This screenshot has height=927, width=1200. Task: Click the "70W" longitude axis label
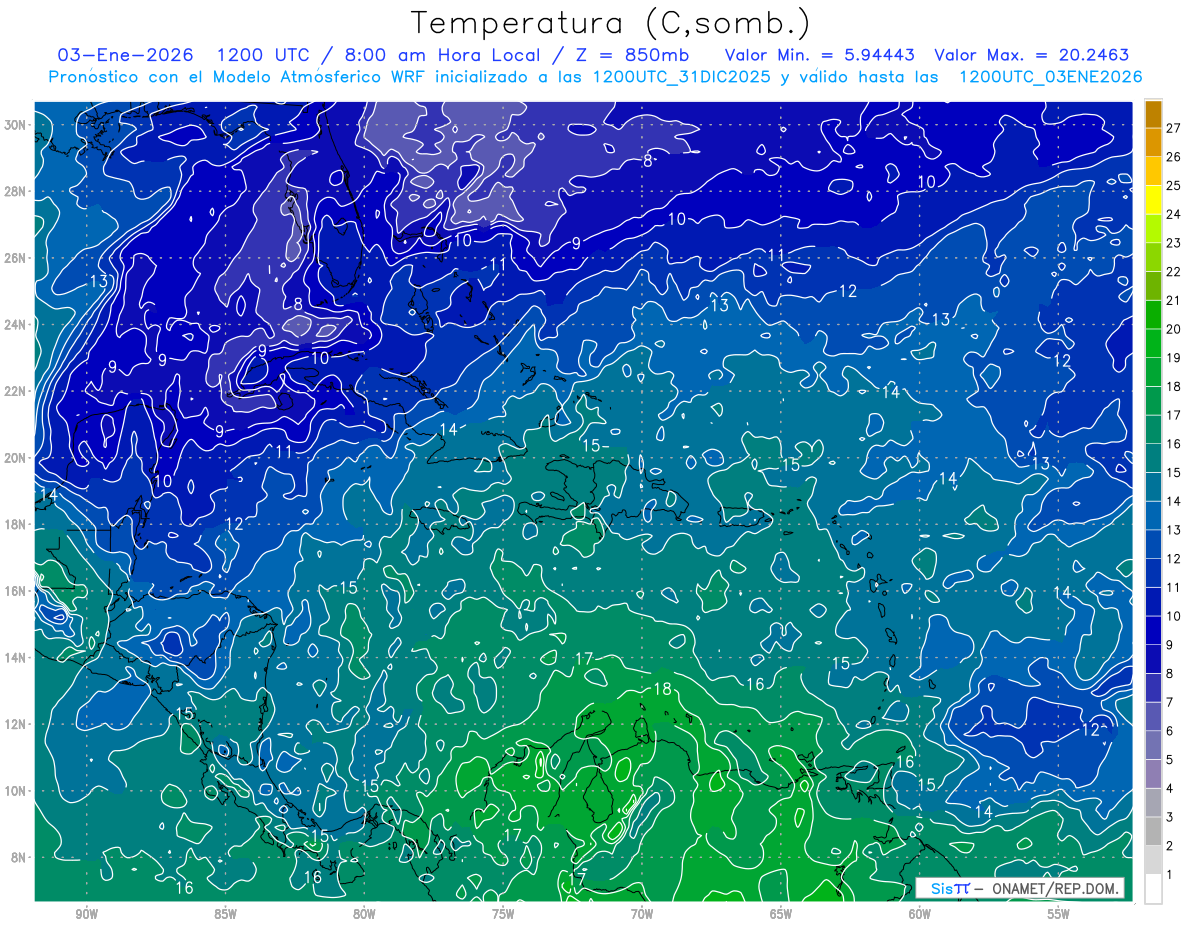pyautogui.click(x=642, y=914)
